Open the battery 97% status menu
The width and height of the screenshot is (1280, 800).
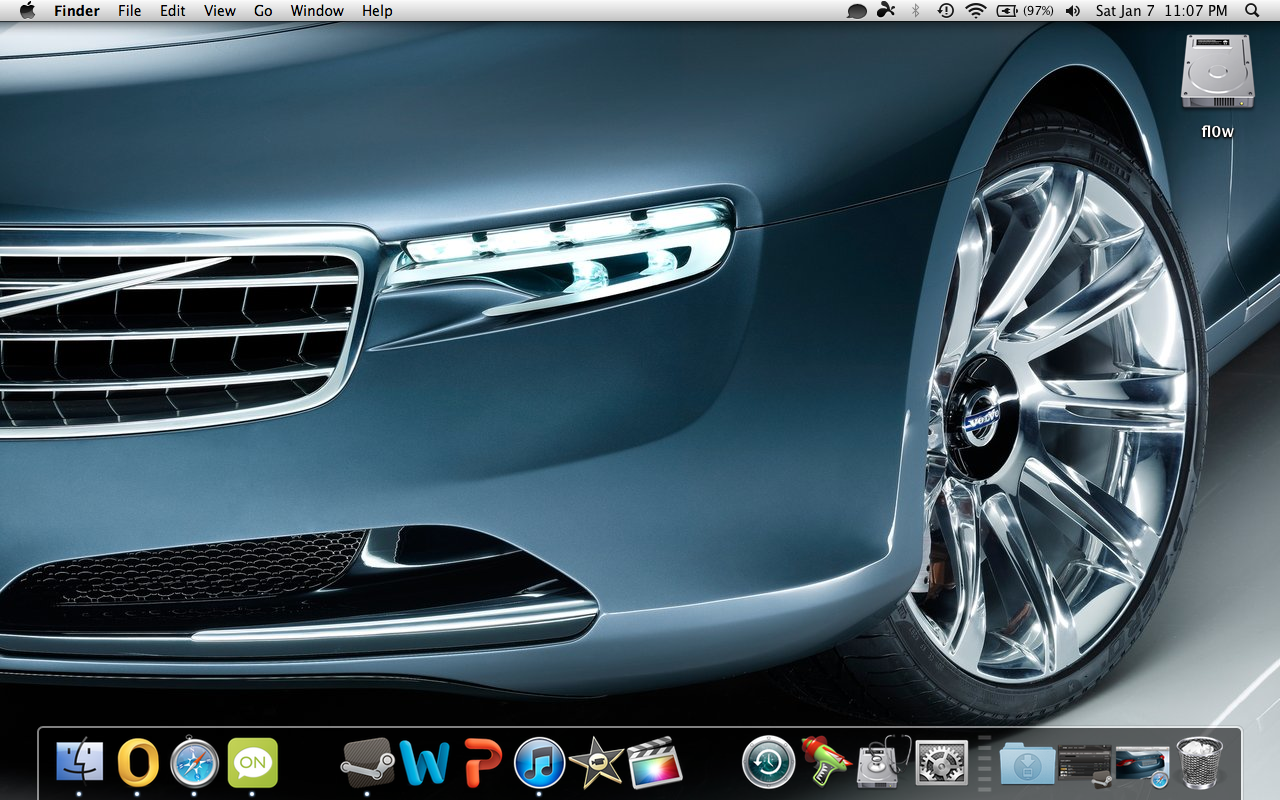1025,11
